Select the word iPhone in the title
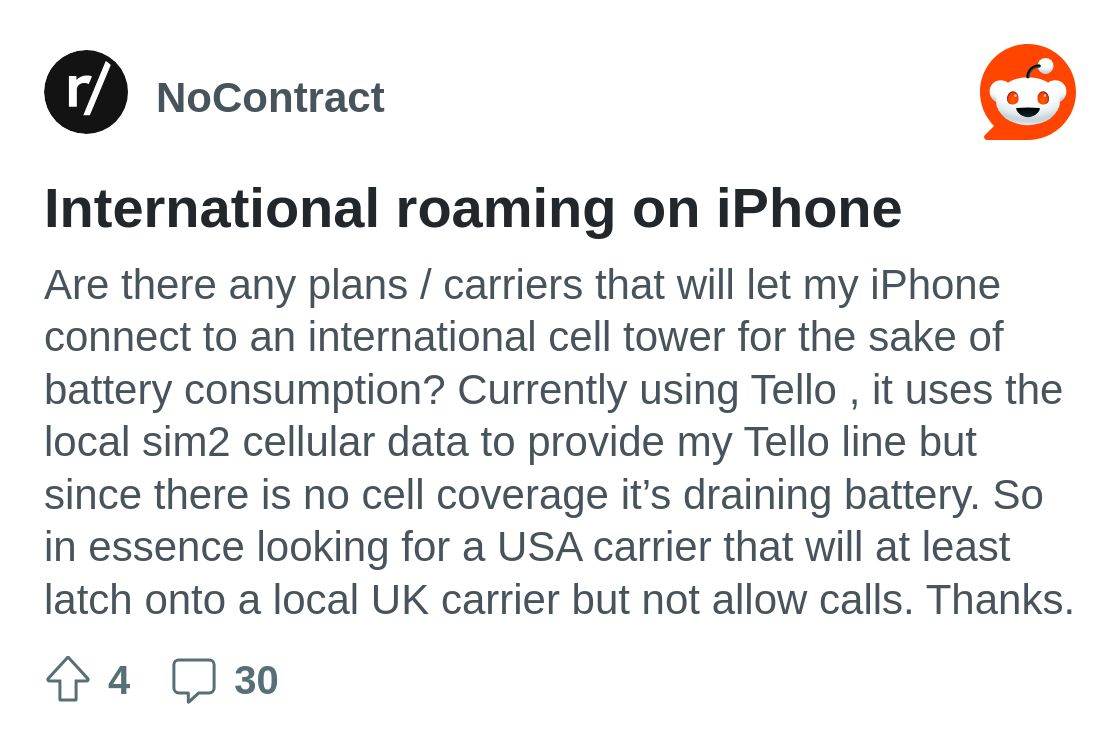The height and width of the screenshot is (754, 1120). 809,208
